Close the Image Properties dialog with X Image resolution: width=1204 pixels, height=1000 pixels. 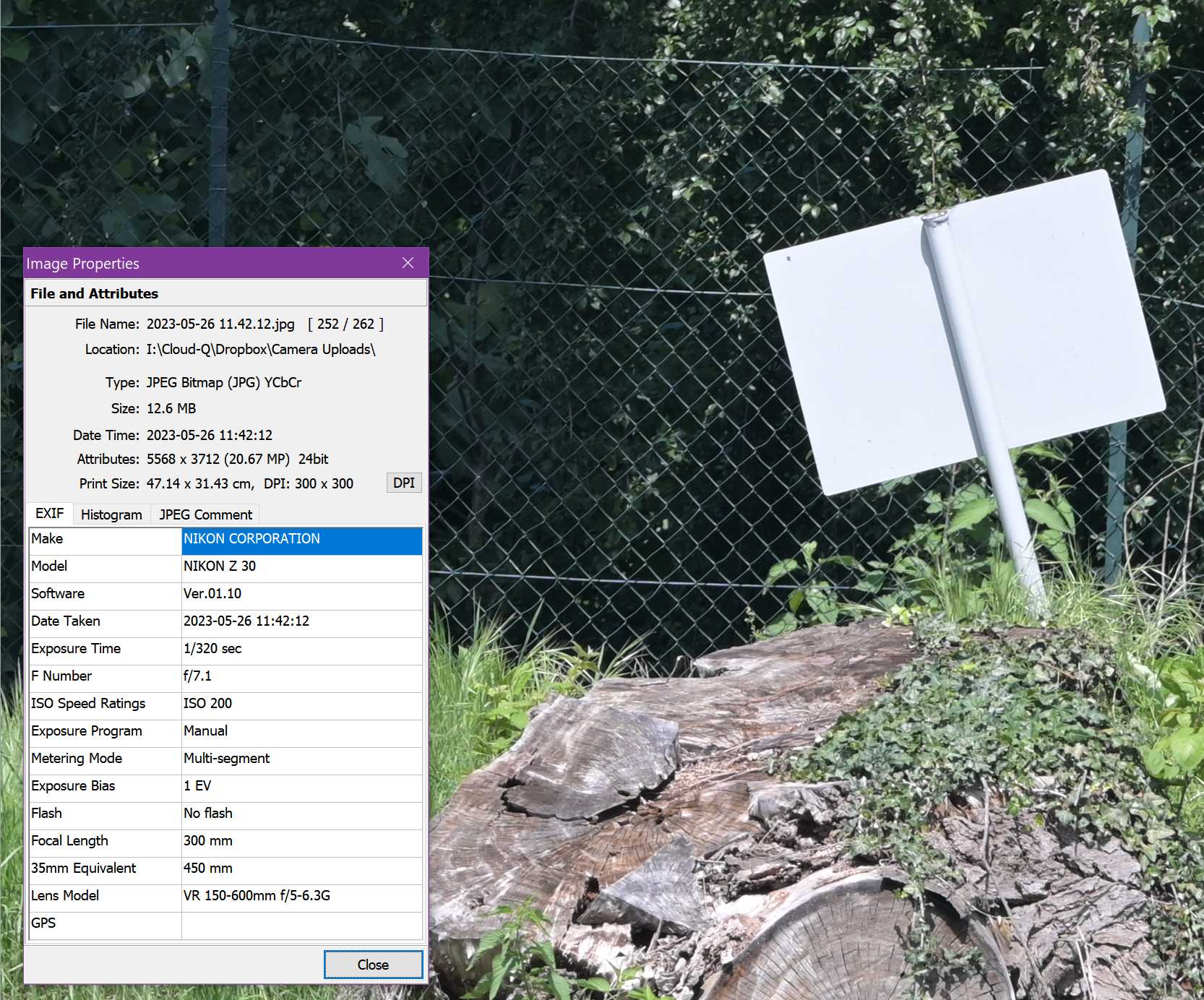pos(408,263)
